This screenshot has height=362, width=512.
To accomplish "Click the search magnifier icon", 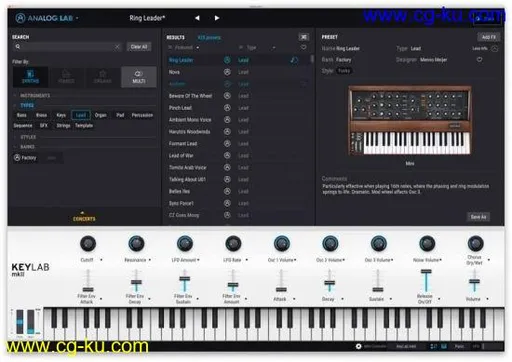I will (18, 47).
